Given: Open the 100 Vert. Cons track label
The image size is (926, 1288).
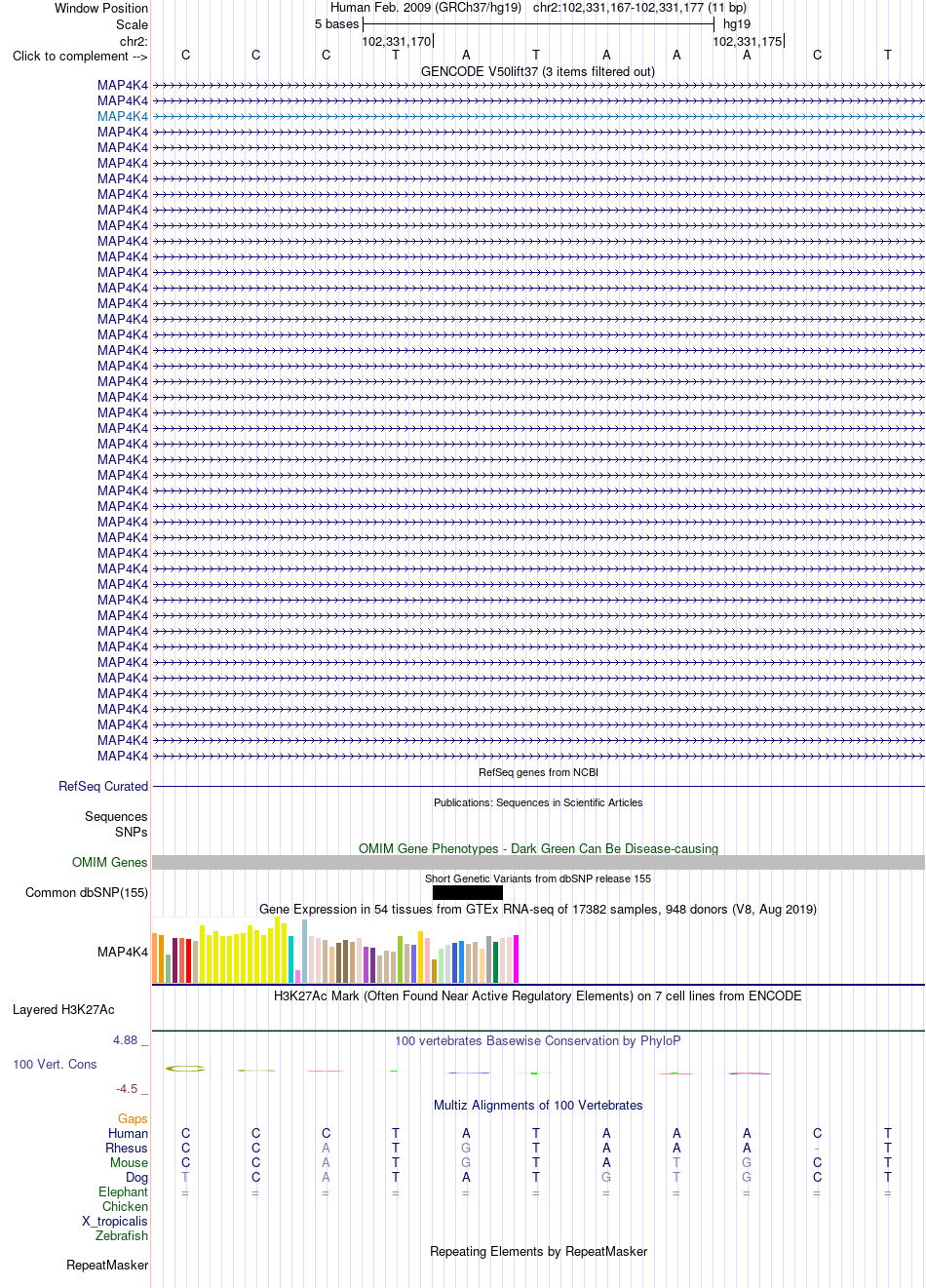Looking at the screenshot, I should pos(55,1064).
